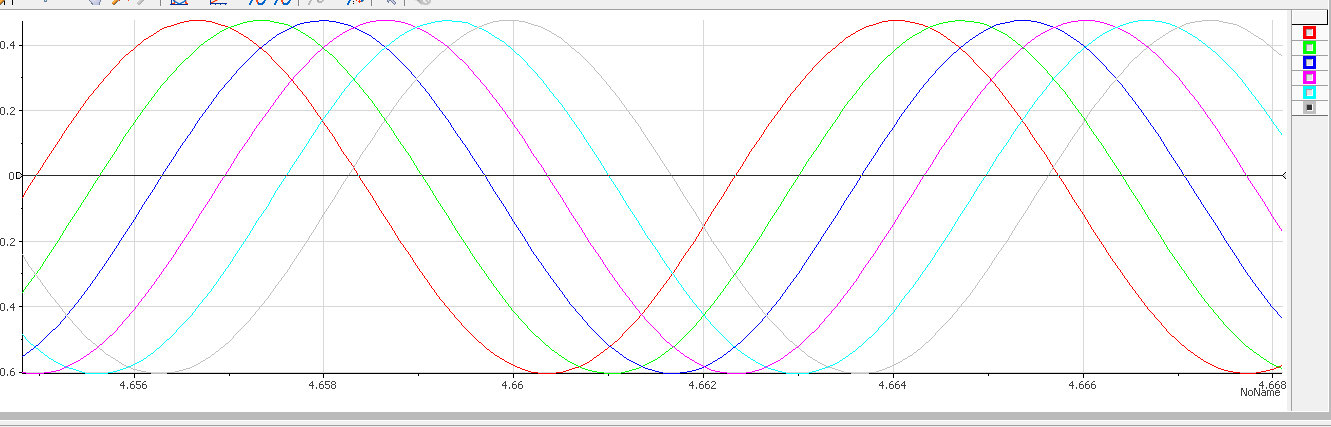Toggle the blue trace legend checkbox
The width and height of the screenshot is (1331, 427).
point(1309,63)
